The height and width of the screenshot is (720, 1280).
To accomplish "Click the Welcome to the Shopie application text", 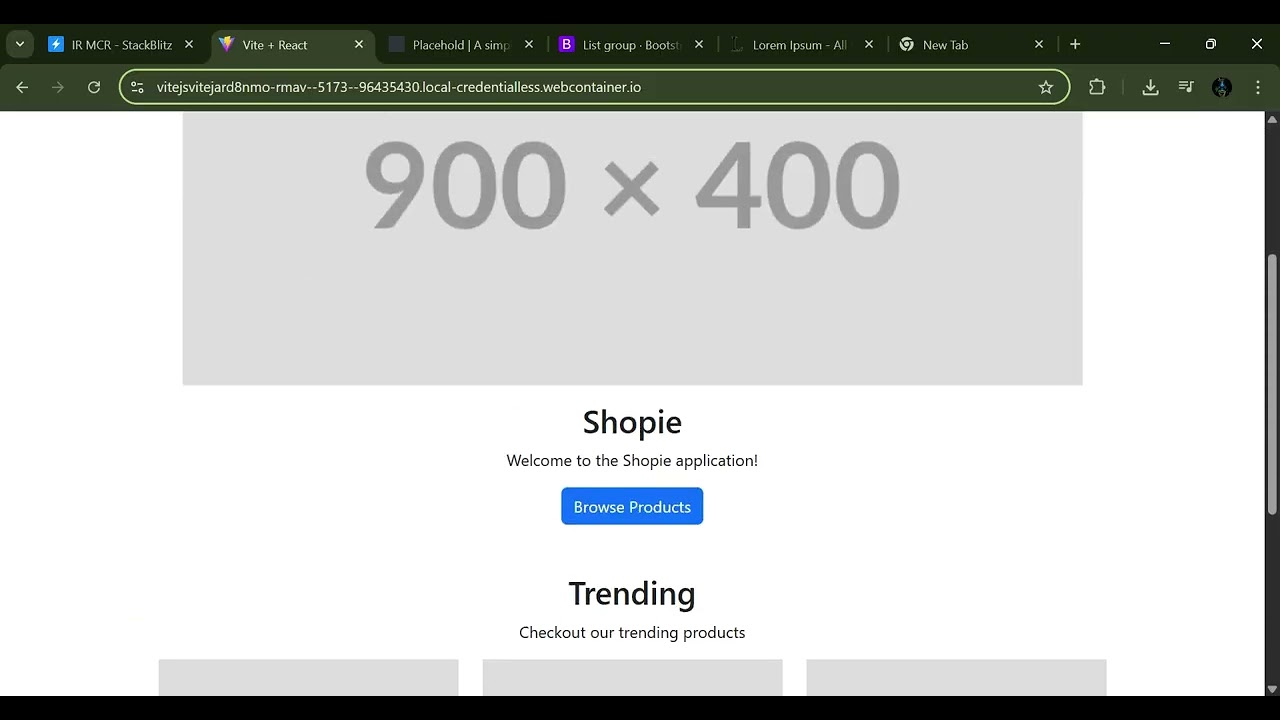I will [x=632, y=461].
